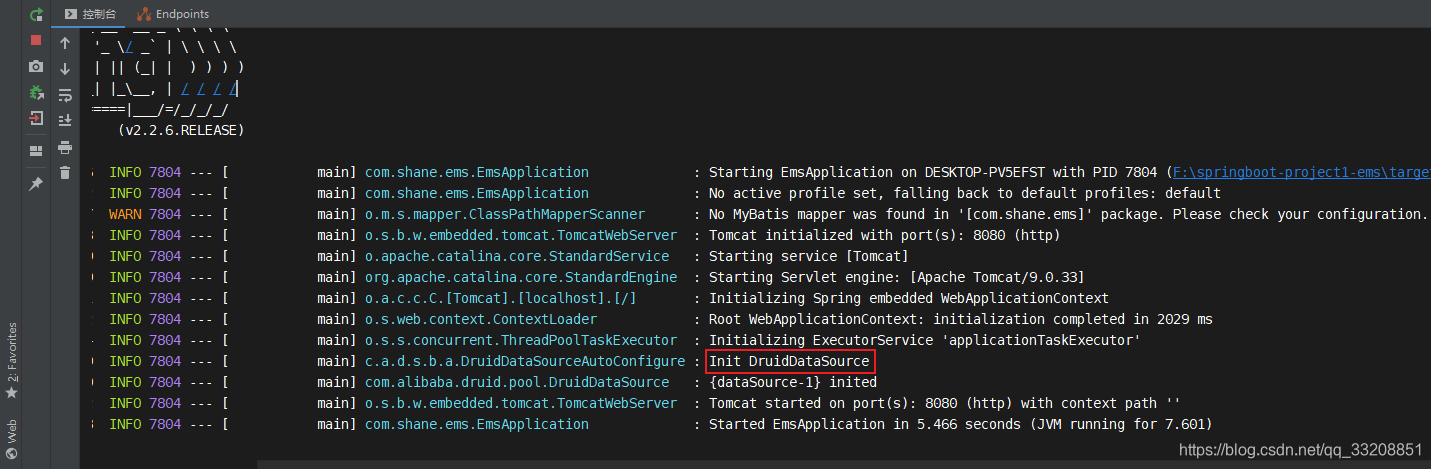The image size is (1431, 469).
Task: Click 'com.alibaba.druid.pool.DruidDataSource' logger name
Action: tap(517, 382)
